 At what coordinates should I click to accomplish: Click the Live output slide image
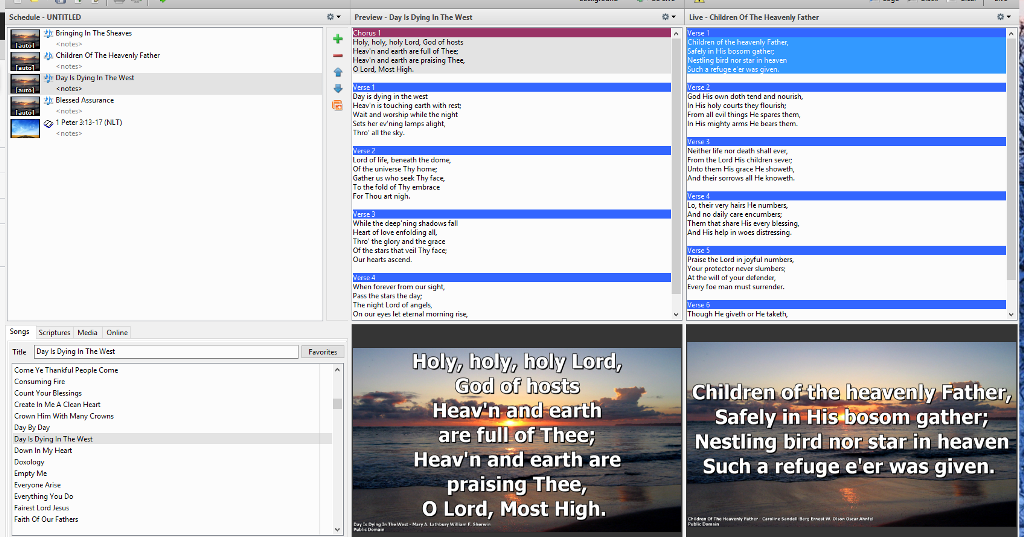(x=852, y=434)
